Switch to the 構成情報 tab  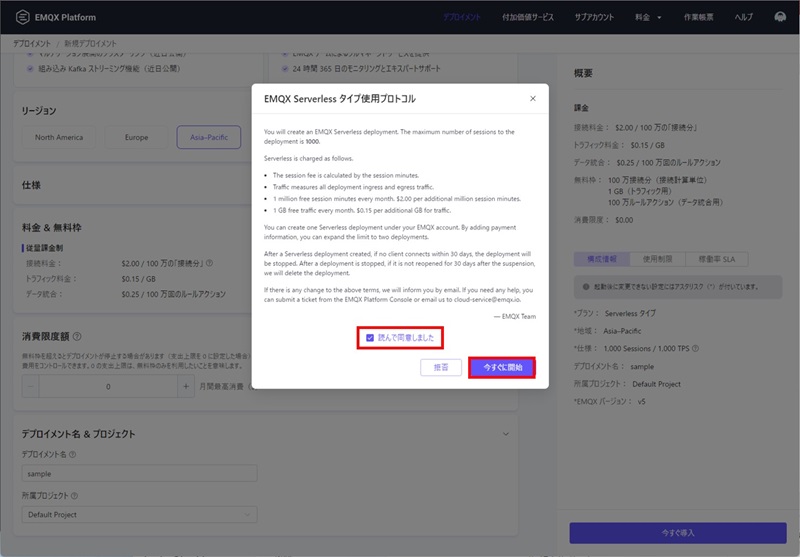point(602,259)
